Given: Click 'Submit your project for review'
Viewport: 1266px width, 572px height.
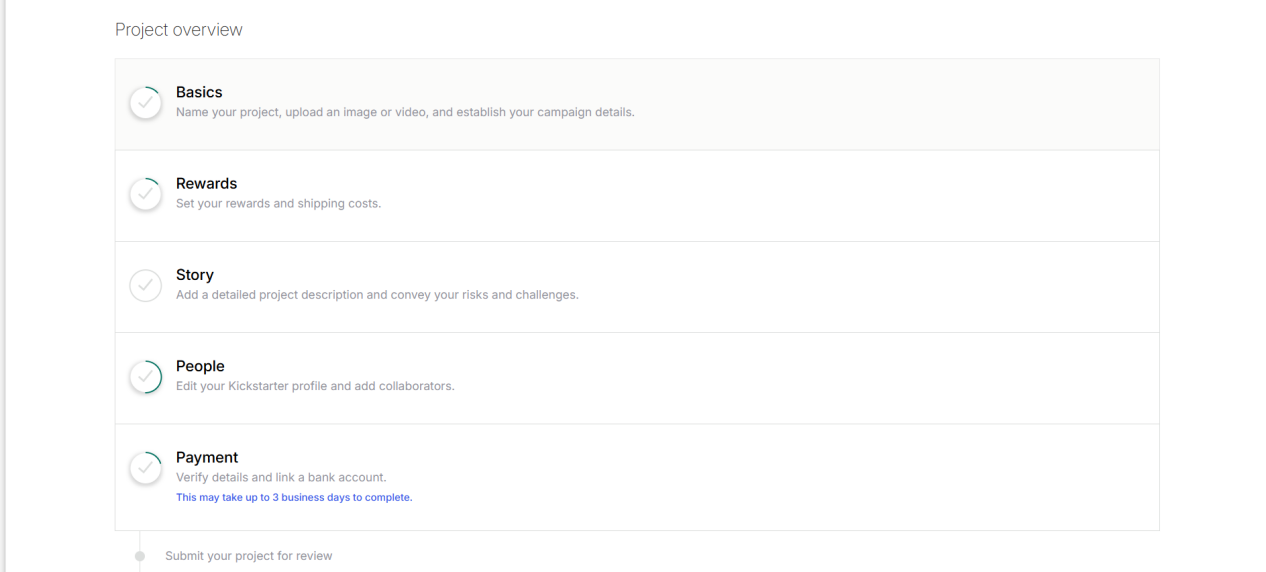Looking at the screenshot, I should [x=248, y=556].
